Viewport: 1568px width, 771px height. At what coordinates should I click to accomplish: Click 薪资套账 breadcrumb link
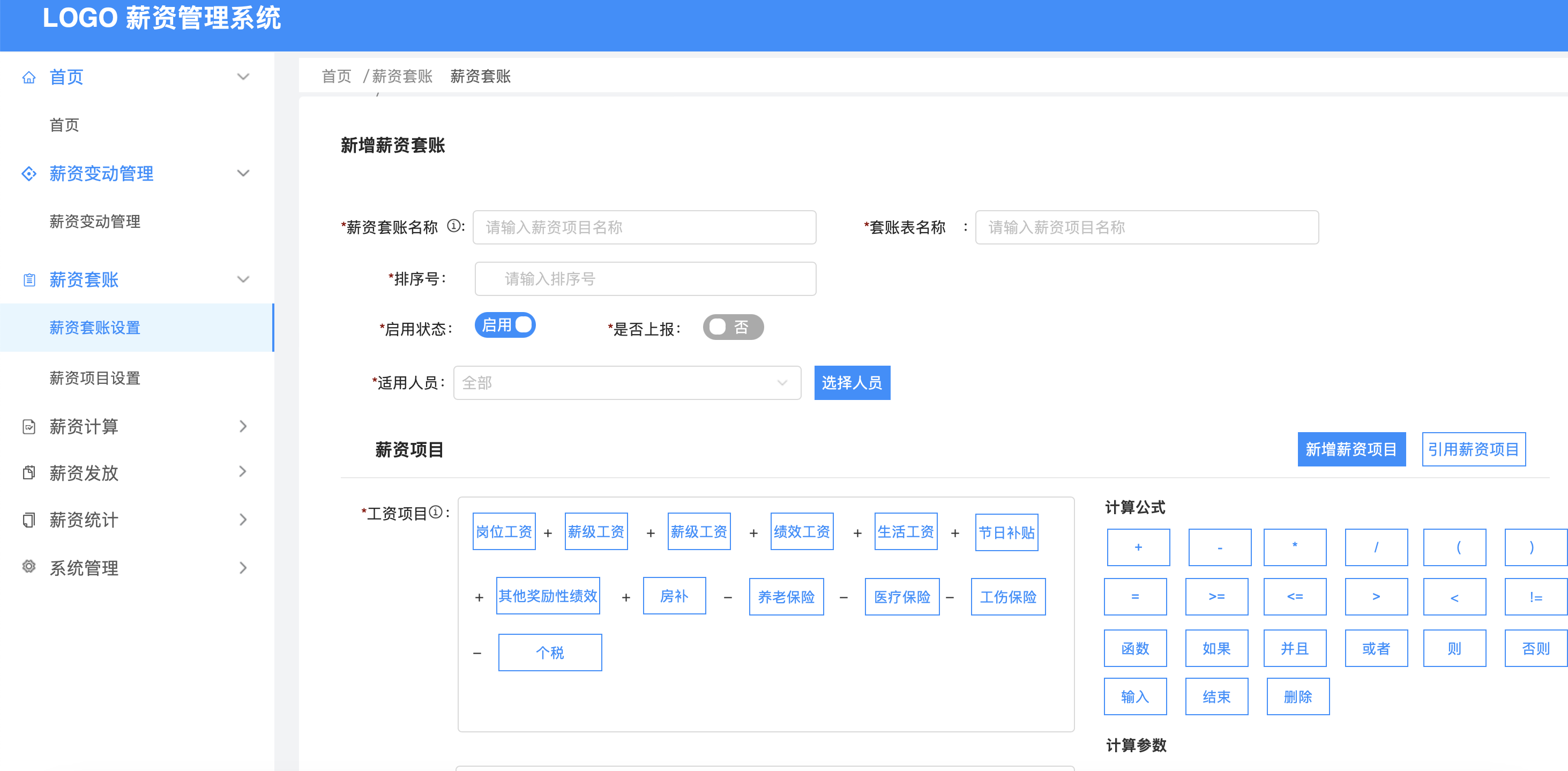402,76
